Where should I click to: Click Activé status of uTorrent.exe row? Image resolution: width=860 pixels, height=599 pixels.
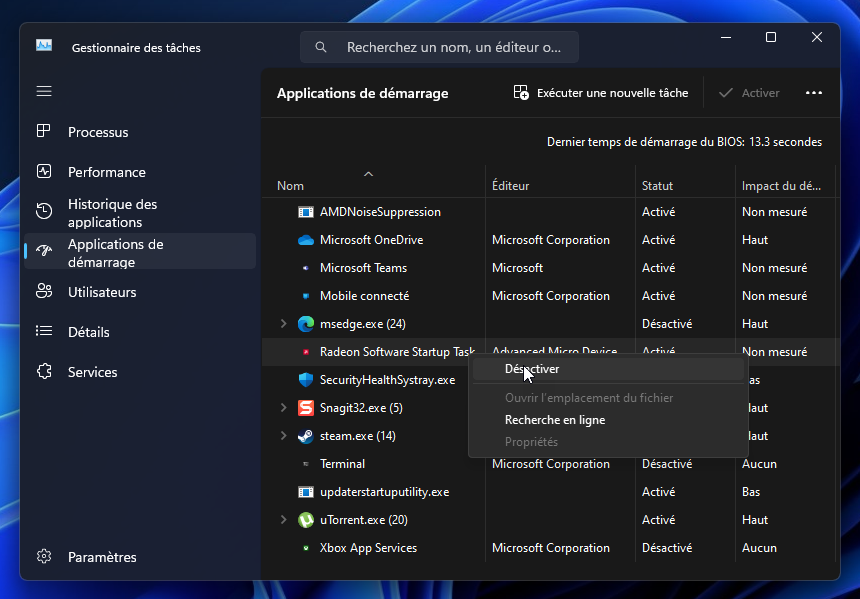point(658,519)
